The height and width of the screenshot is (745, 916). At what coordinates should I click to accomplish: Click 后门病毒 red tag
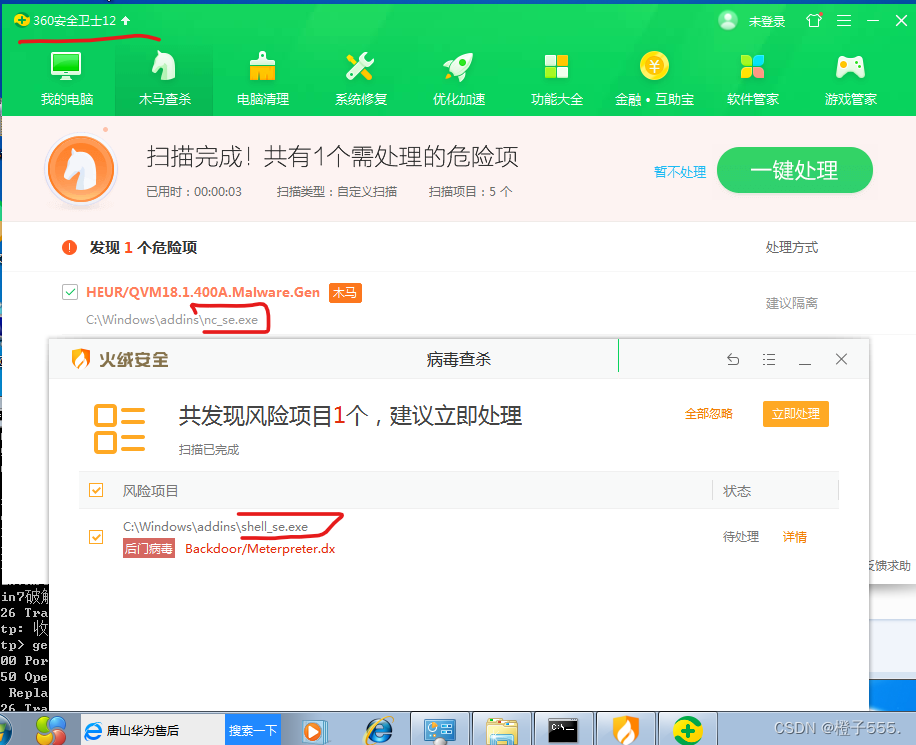tap(148, 549)
